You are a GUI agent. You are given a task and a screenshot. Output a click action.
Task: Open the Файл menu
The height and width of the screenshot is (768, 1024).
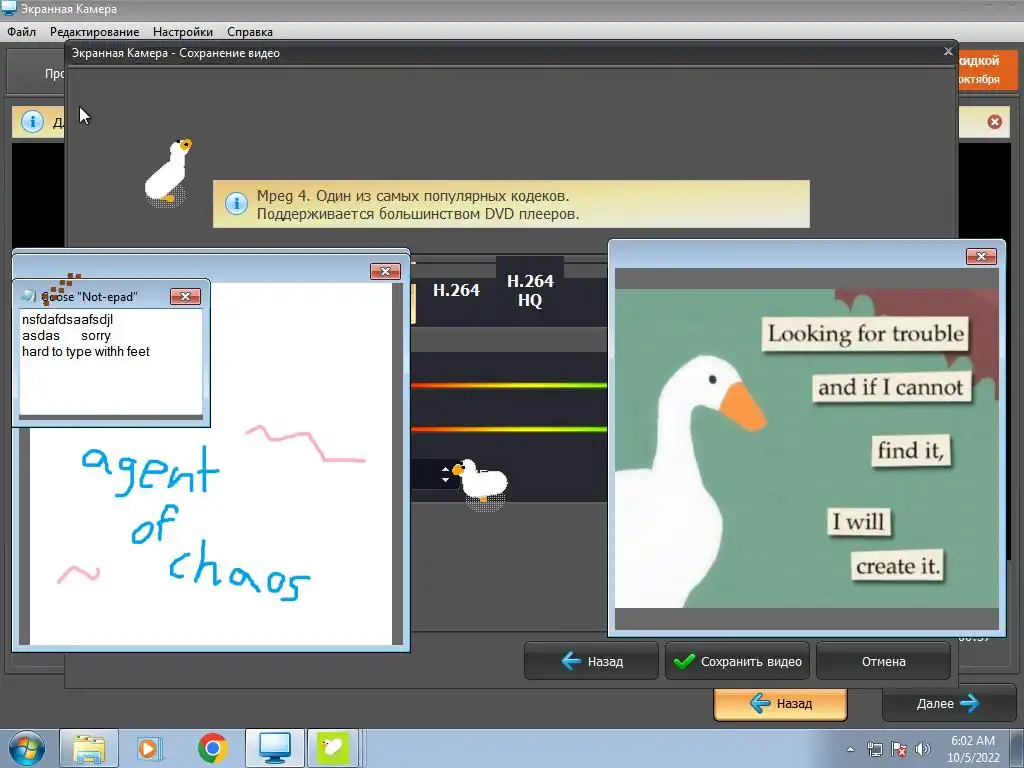point(22,31)
